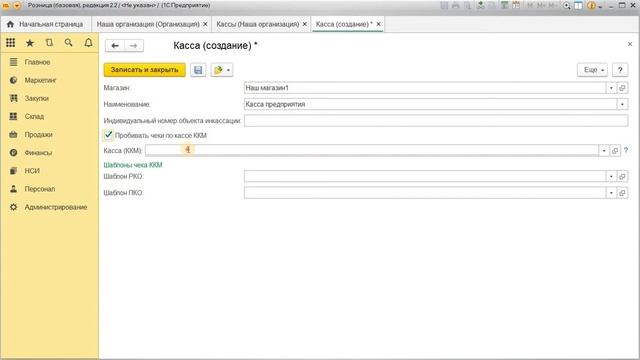Open help with question mark button
This screenshot has height=360, width=640.
pos(620,70)
